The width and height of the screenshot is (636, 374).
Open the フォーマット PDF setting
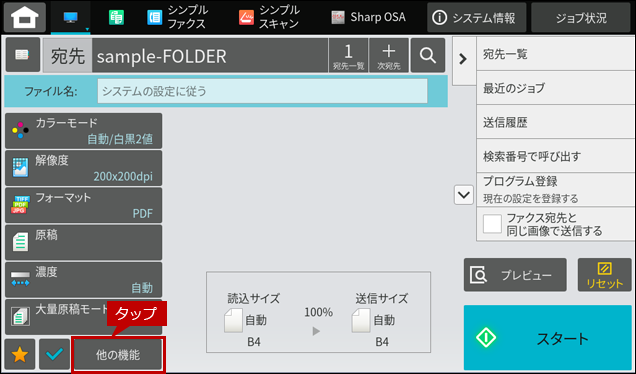[x=84, y=205]
